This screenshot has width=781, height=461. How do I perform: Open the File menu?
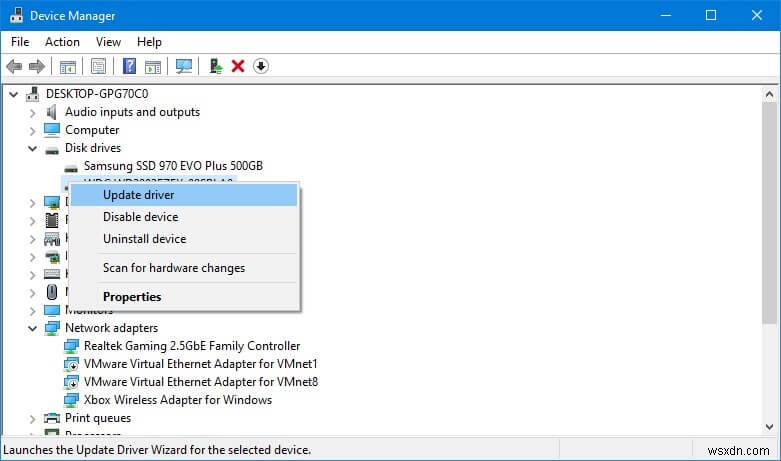point(20,42)
